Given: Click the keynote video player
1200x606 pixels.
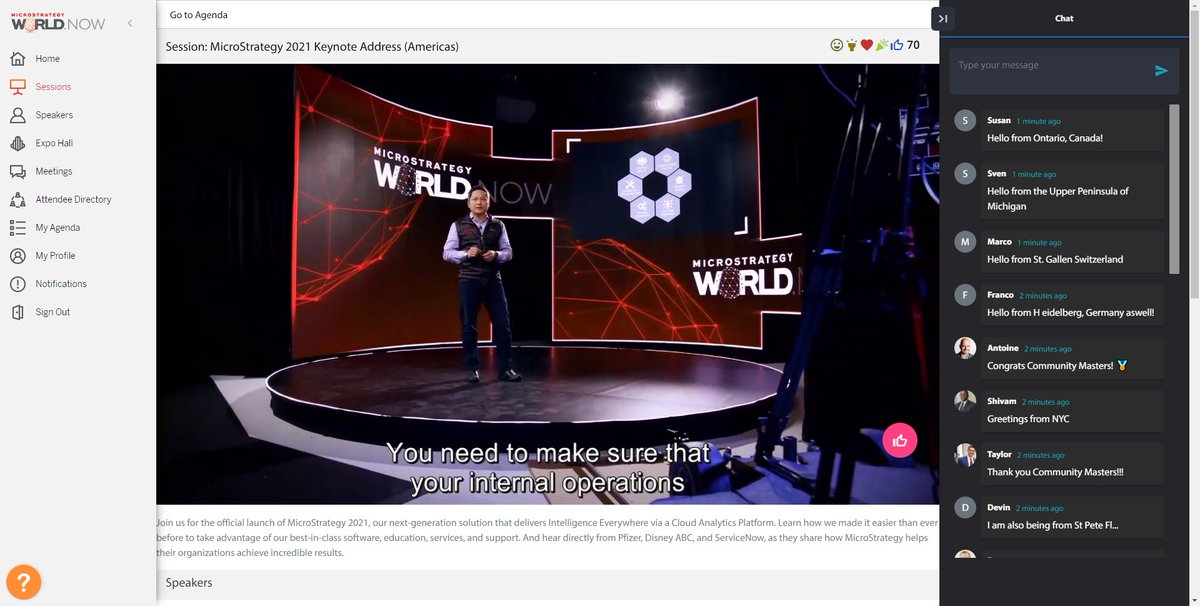Looking at the screenshot, I should 547,284.
